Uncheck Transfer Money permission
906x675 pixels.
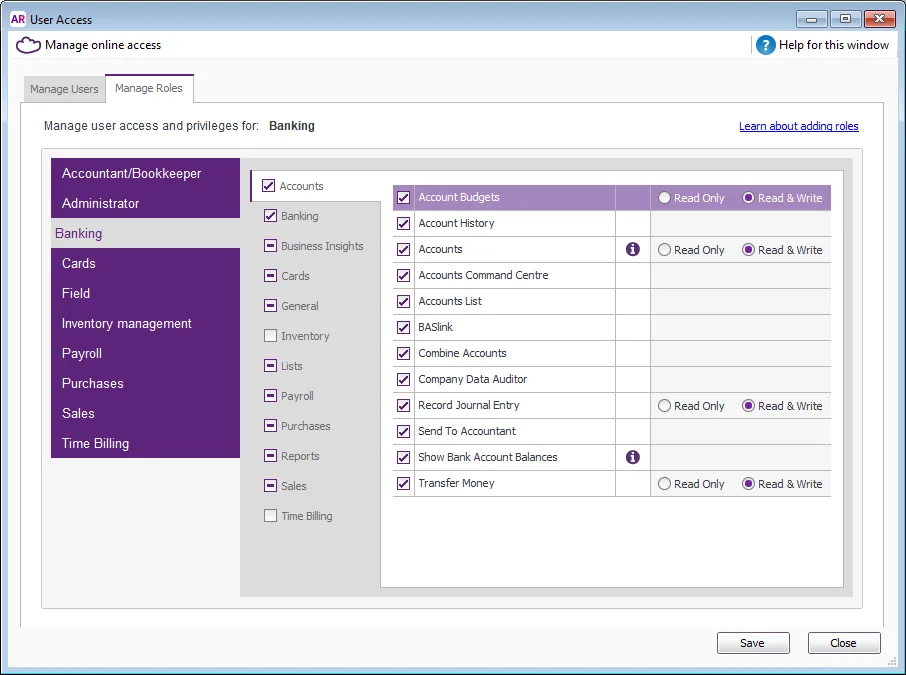pyautogui.click(x=403, y=484)
